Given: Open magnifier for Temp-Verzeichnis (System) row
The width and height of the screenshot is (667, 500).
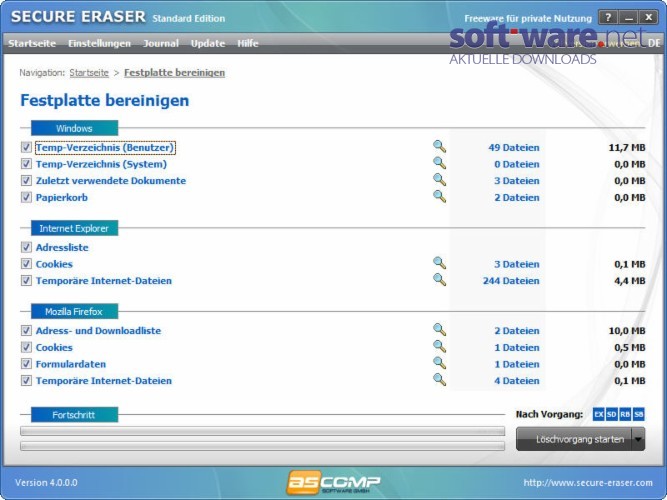Looking at the screenshot, I should (x=439, y=163).
